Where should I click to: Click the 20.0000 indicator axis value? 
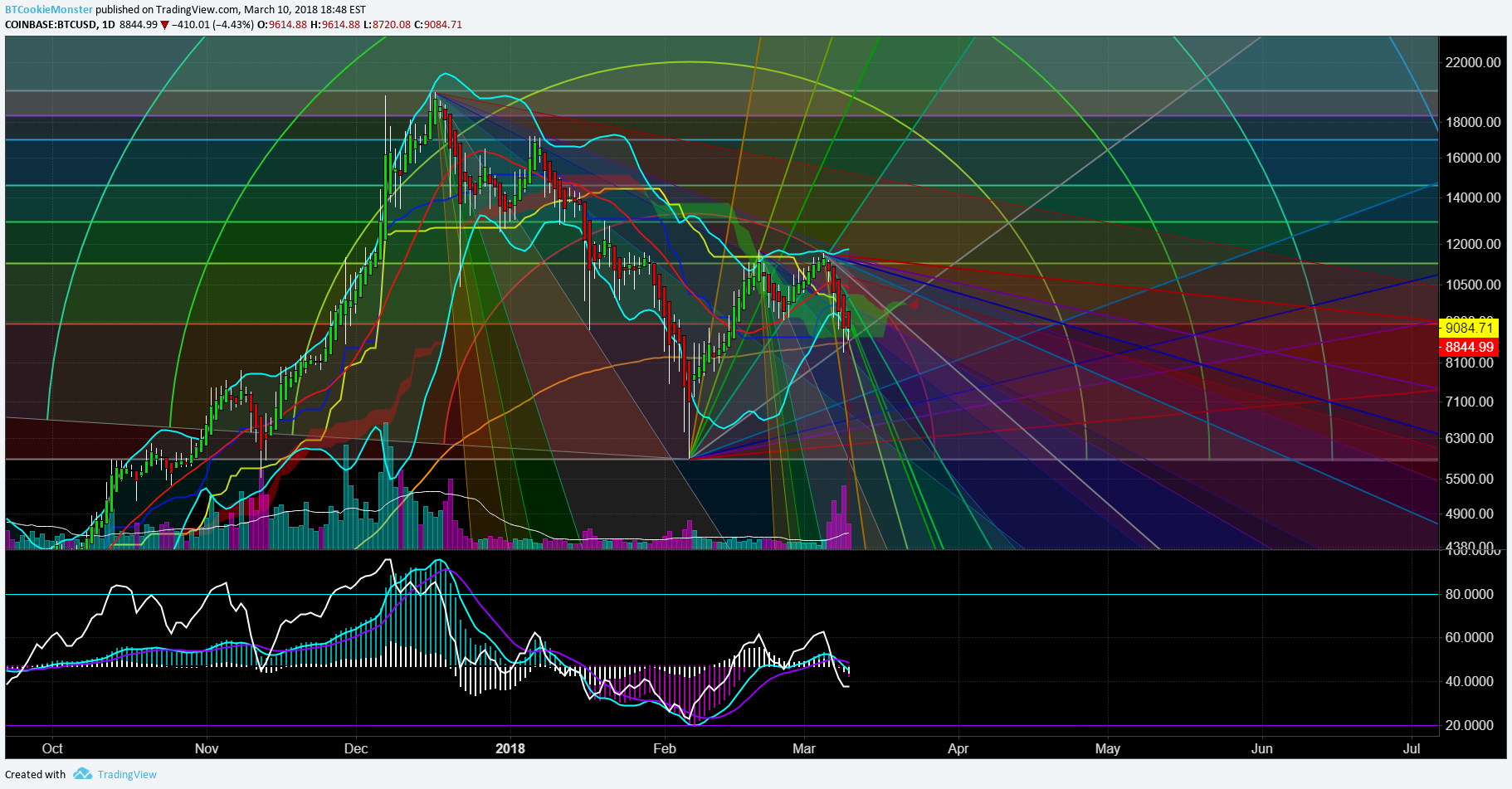point(1469,725)
